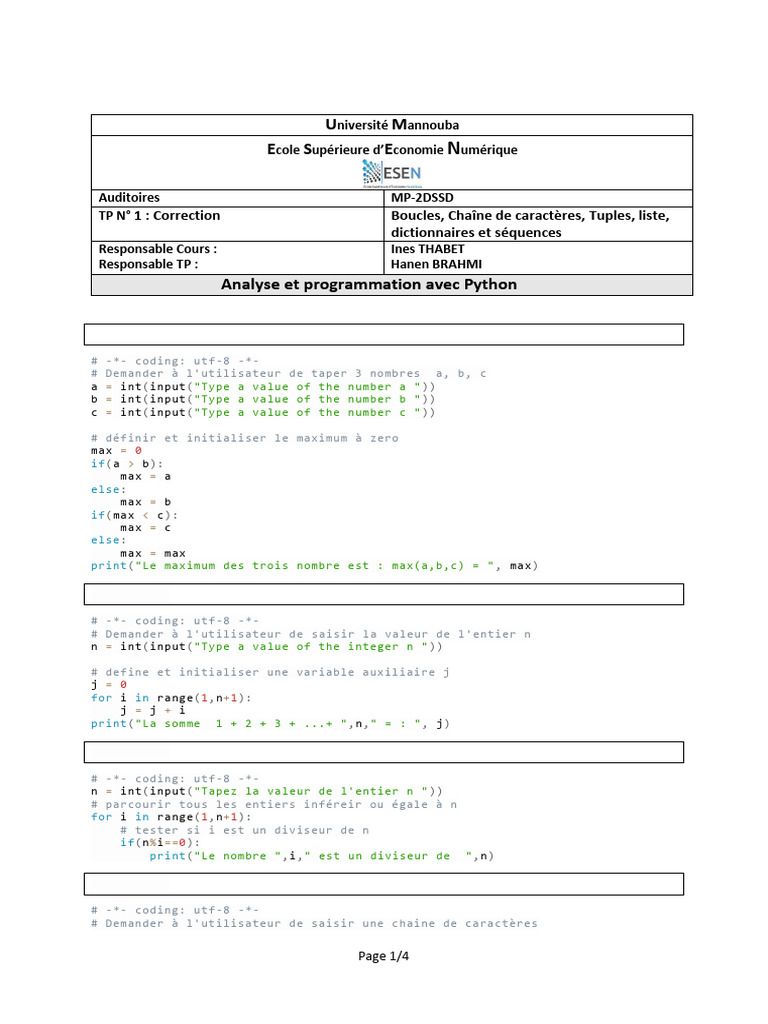Image resolution: width=768 pixels, height=1024 pixels.
Task: Click the 'Université Mannouba' heading
Action: [x=392, y=125]
